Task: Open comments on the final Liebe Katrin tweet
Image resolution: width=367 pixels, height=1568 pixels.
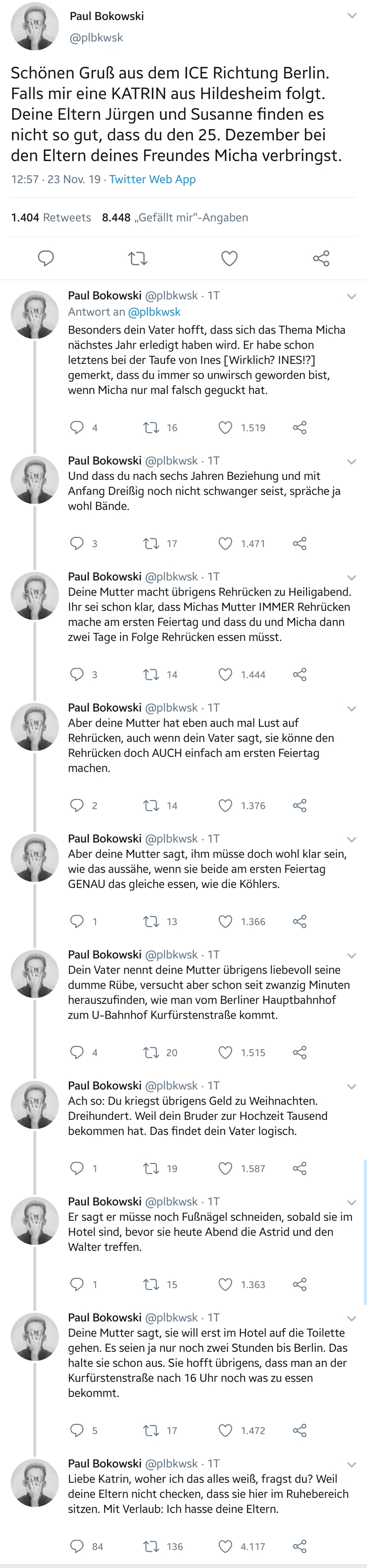Action: click(x=77, y=1547)
